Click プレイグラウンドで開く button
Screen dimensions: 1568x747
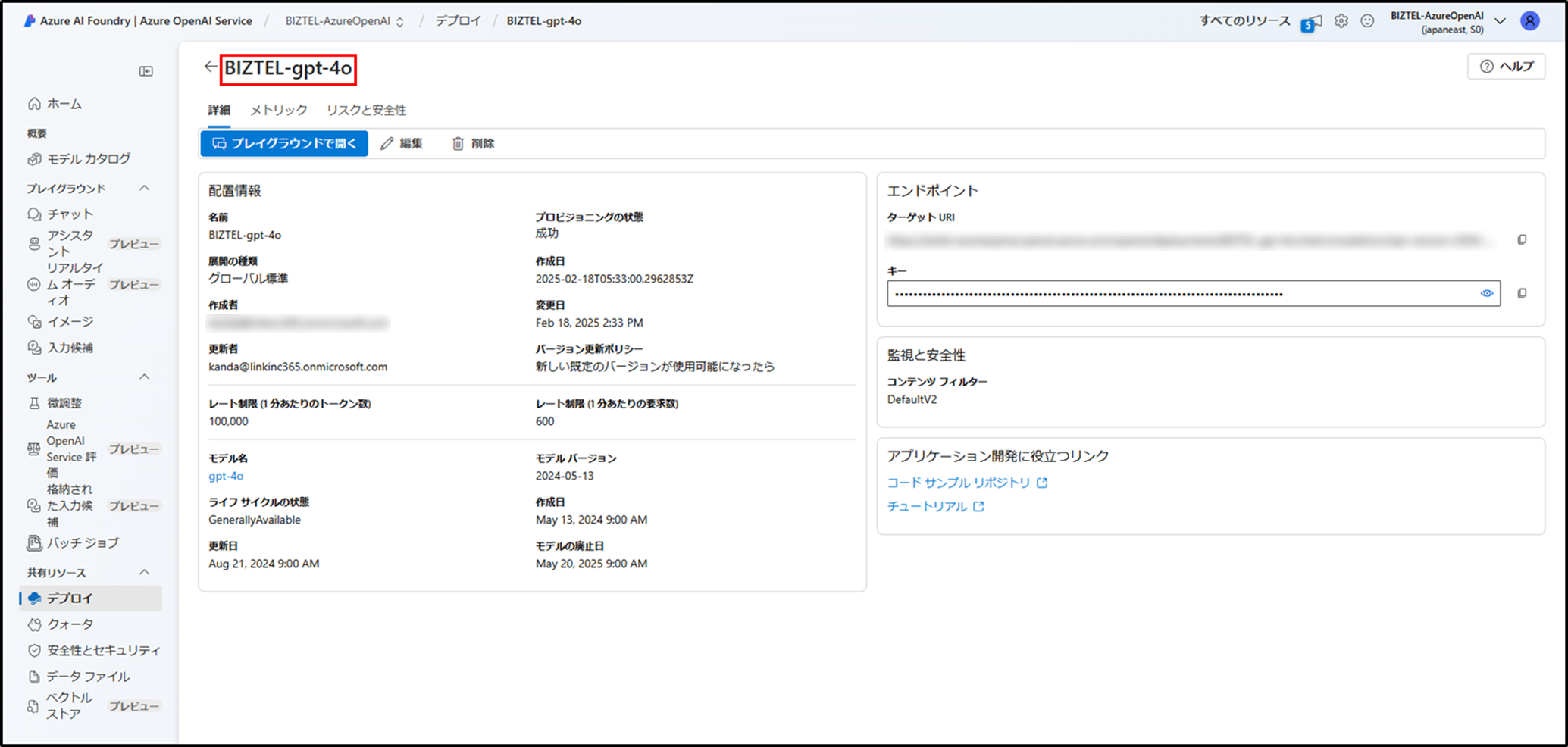[x=284, y=144]
